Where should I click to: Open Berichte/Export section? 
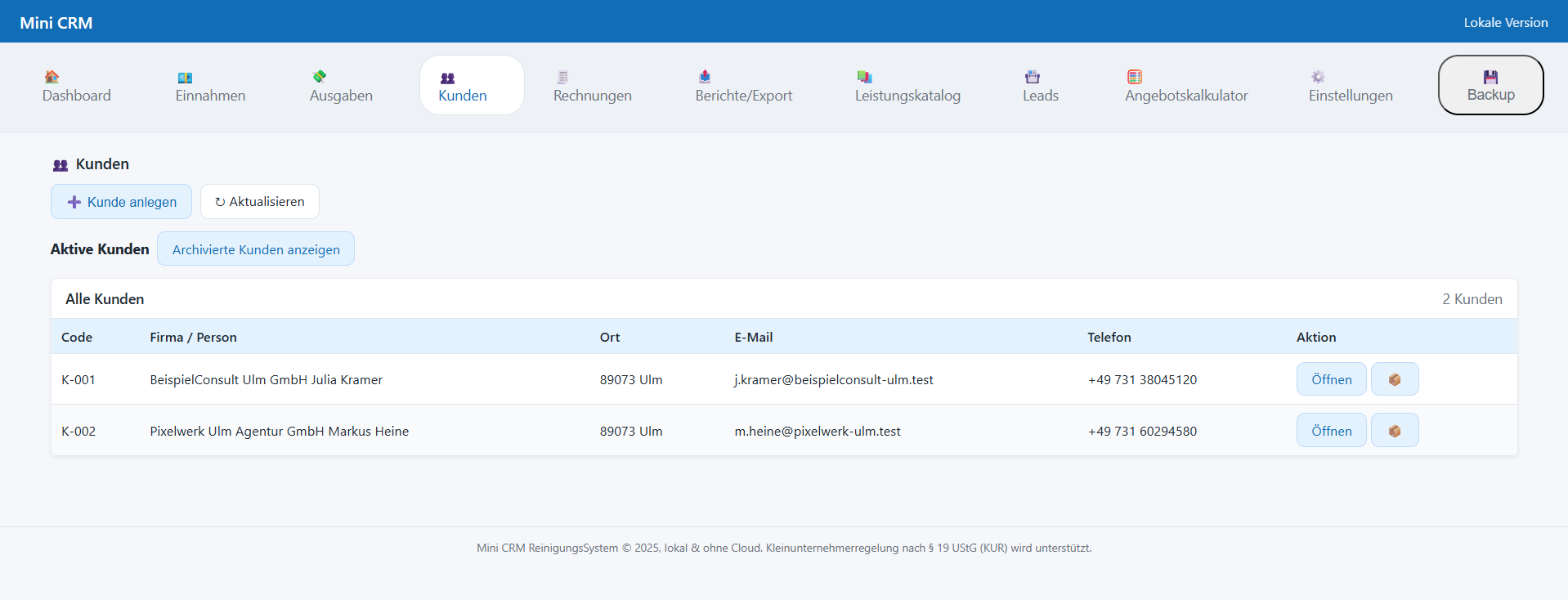point(743,86)
